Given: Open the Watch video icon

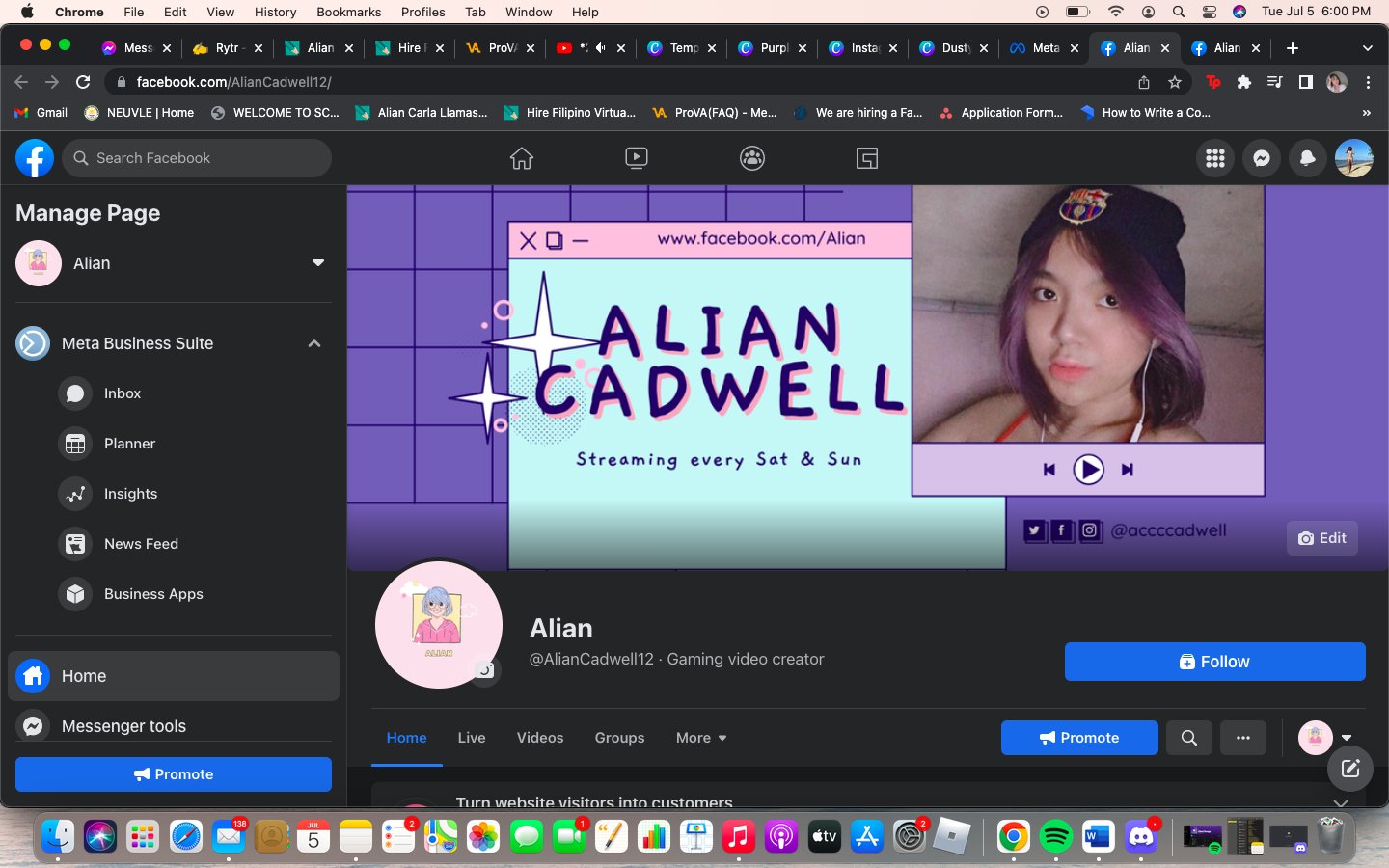Looking at the screenshot, I should coord(637,158).
